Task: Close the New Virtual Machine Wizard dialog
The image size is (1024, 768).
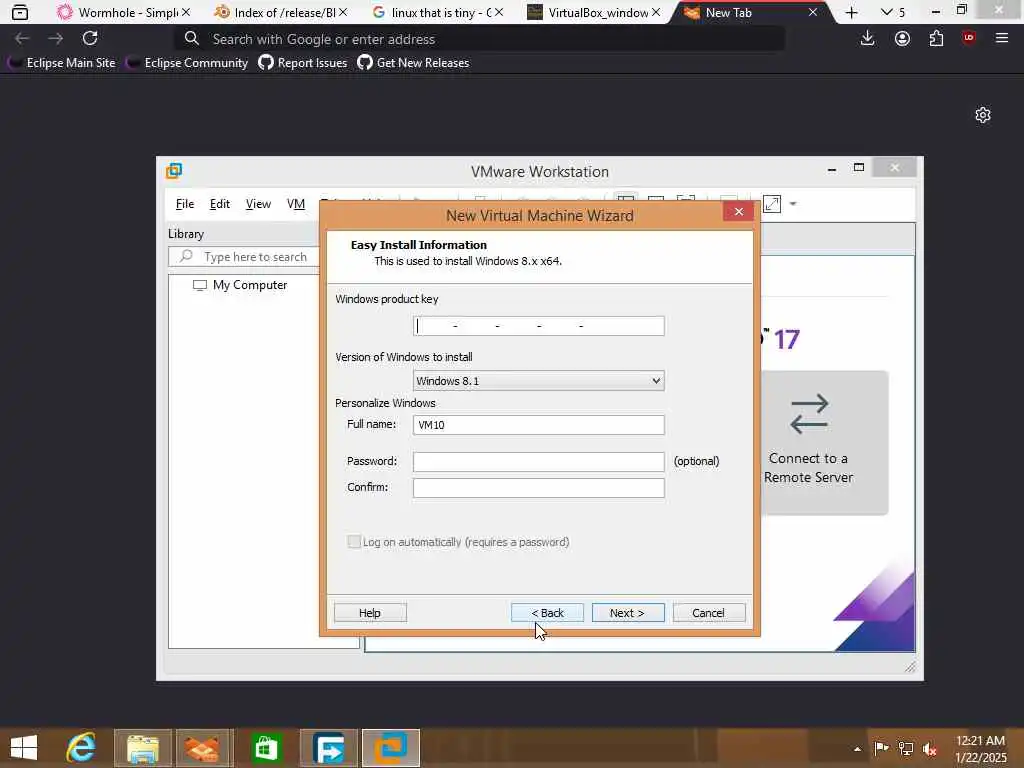Action: pos(739,212)
